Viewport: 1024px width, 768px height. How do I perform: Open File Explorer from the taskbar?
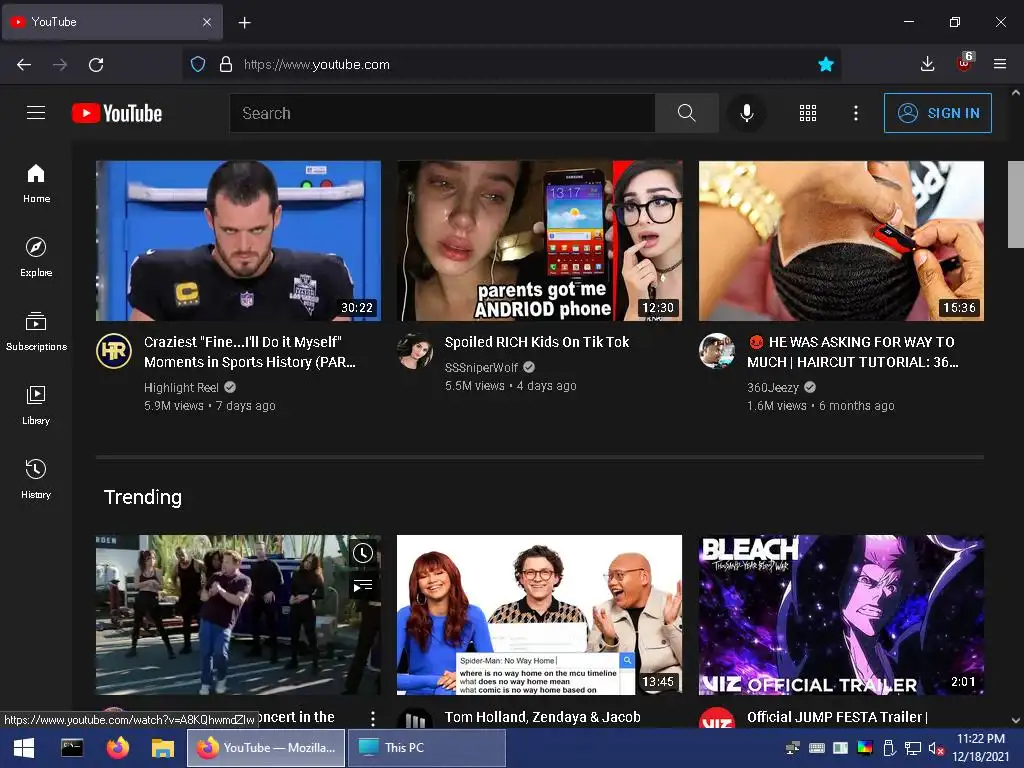tap(163, 748)
